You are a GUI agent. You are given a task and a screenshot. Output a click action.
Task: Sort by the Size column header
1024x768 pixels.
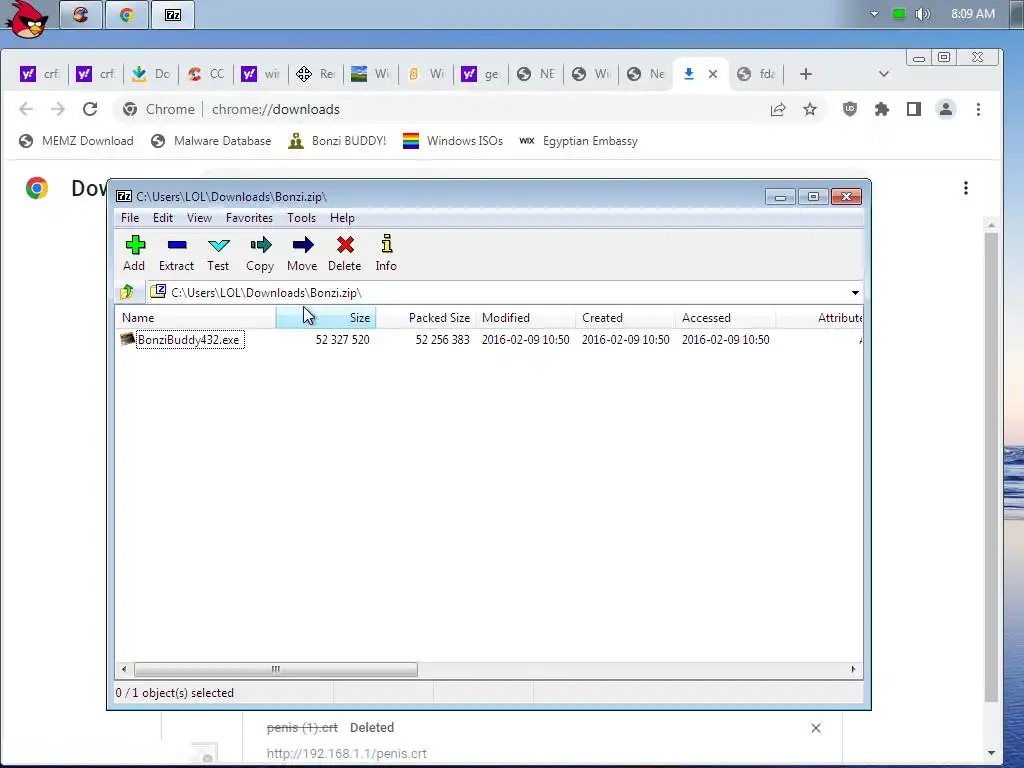coord(326,318)
